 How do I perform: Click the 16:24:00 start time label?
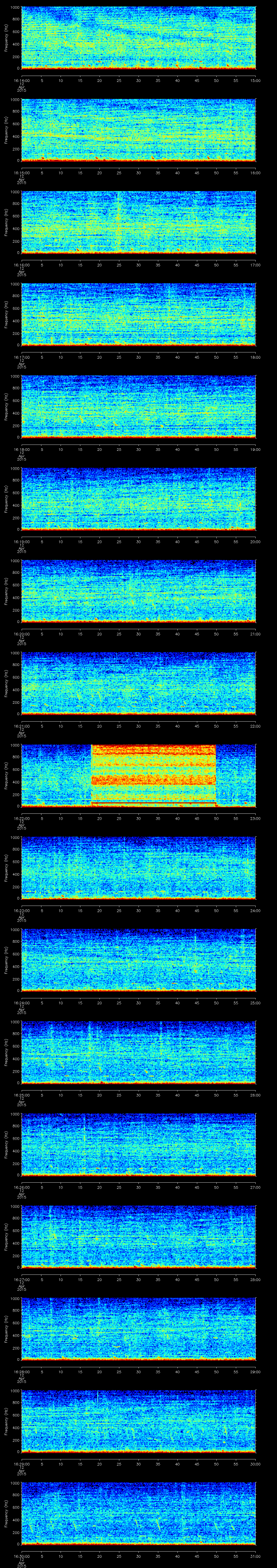tap(21, 1003)
